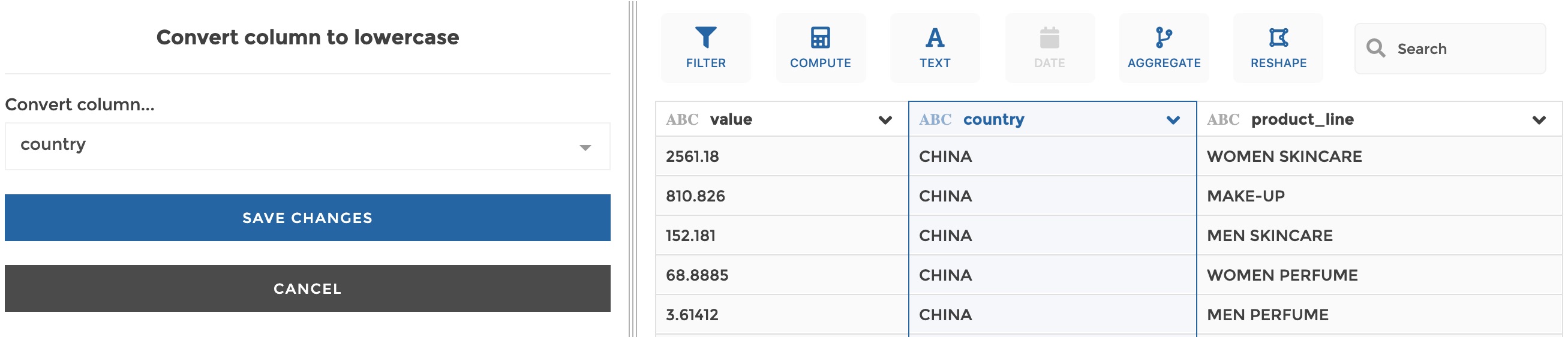
Task: Click the Date calendar icon
Action: tap(1049, 38)
